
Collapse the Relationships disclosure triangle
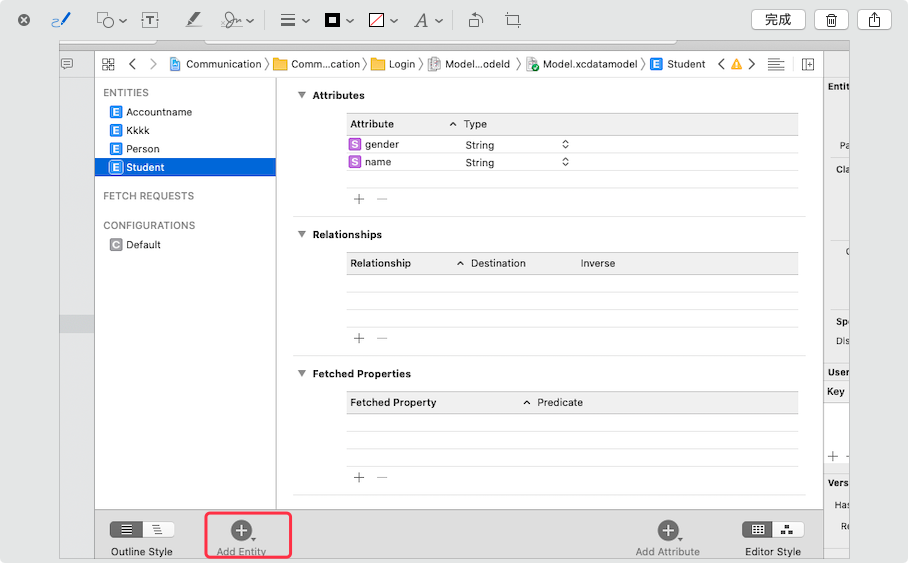point(302,234)
